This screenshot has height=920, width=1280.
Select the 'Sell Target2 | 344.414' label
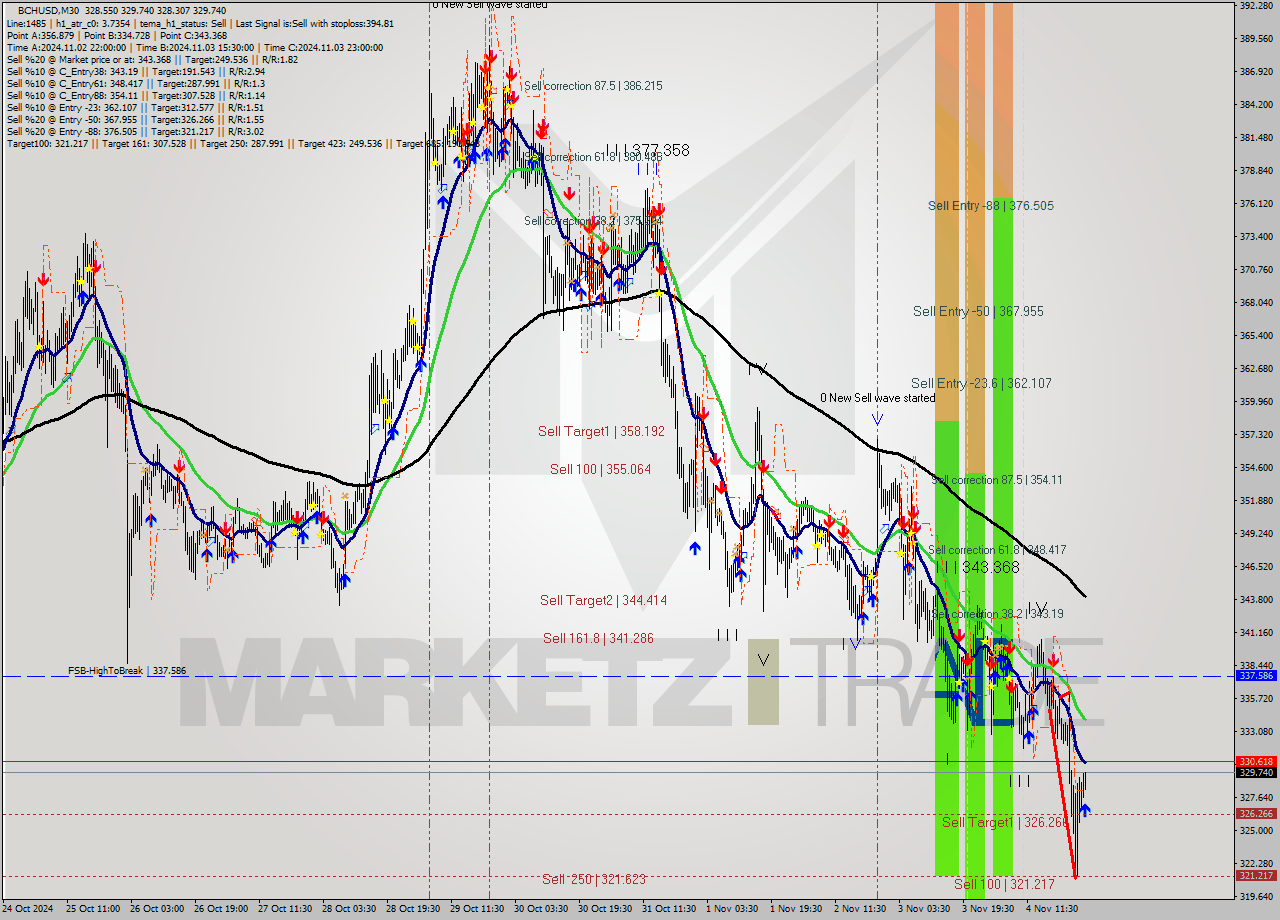pyautogui.click(x=603, y=600)
